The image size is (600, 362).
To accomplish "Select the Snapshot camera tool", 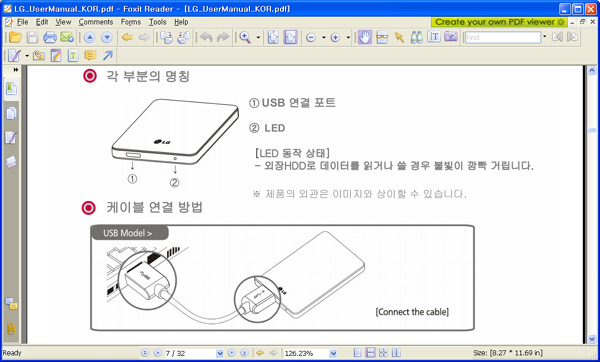I will (x=451, y=37).
